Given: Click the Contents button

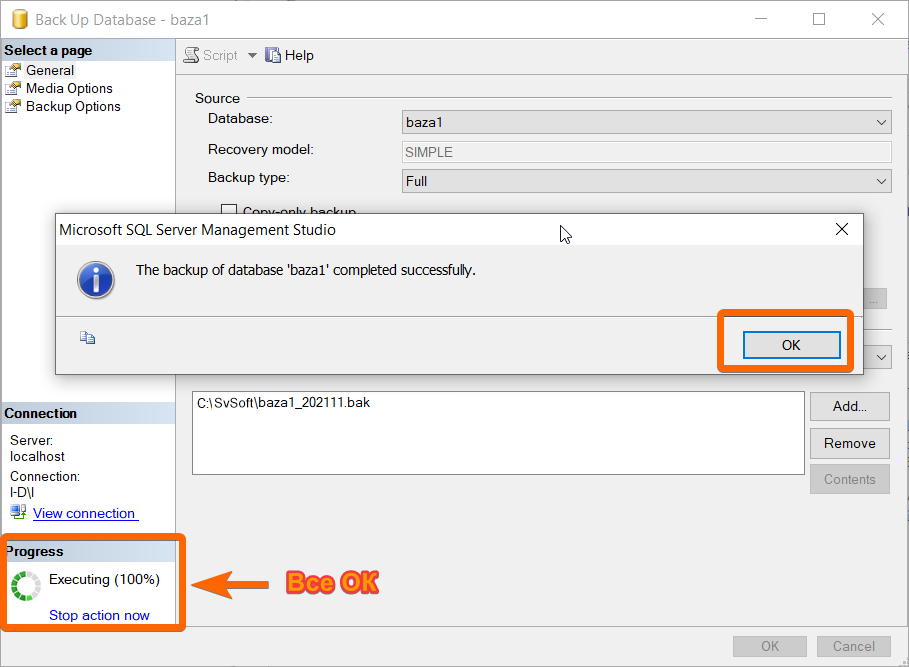Looking at the screenshot, I should click(x=850, y=479).
